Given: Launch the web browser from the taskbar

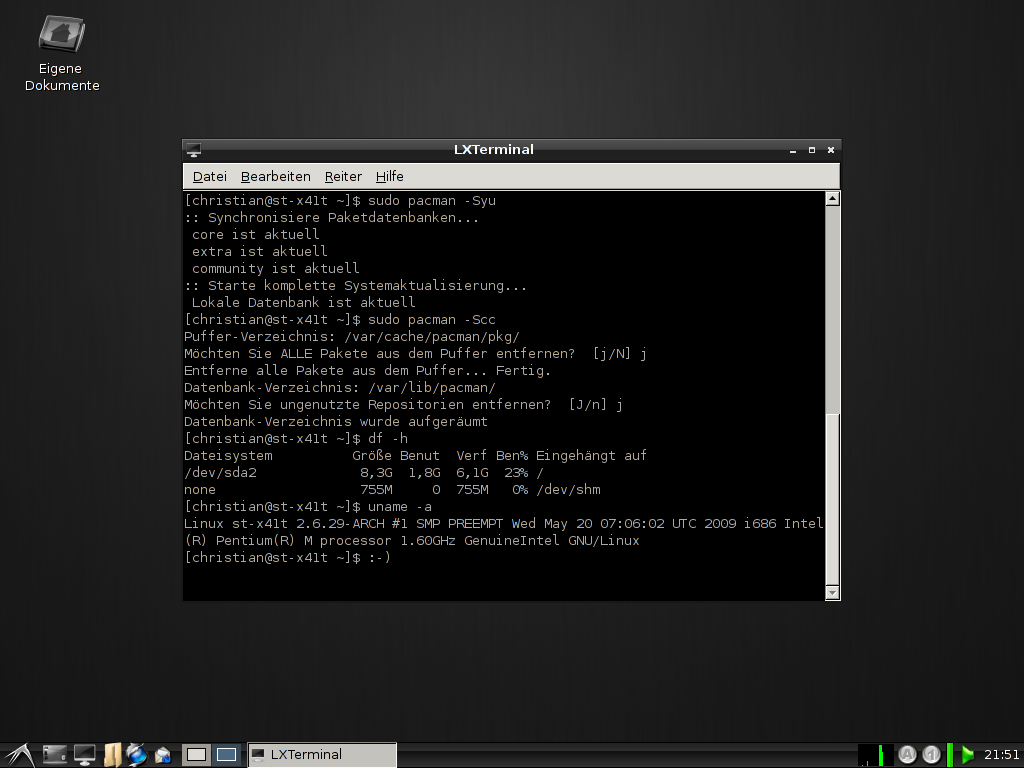Looking at the screenshot, I should [136, 755].
